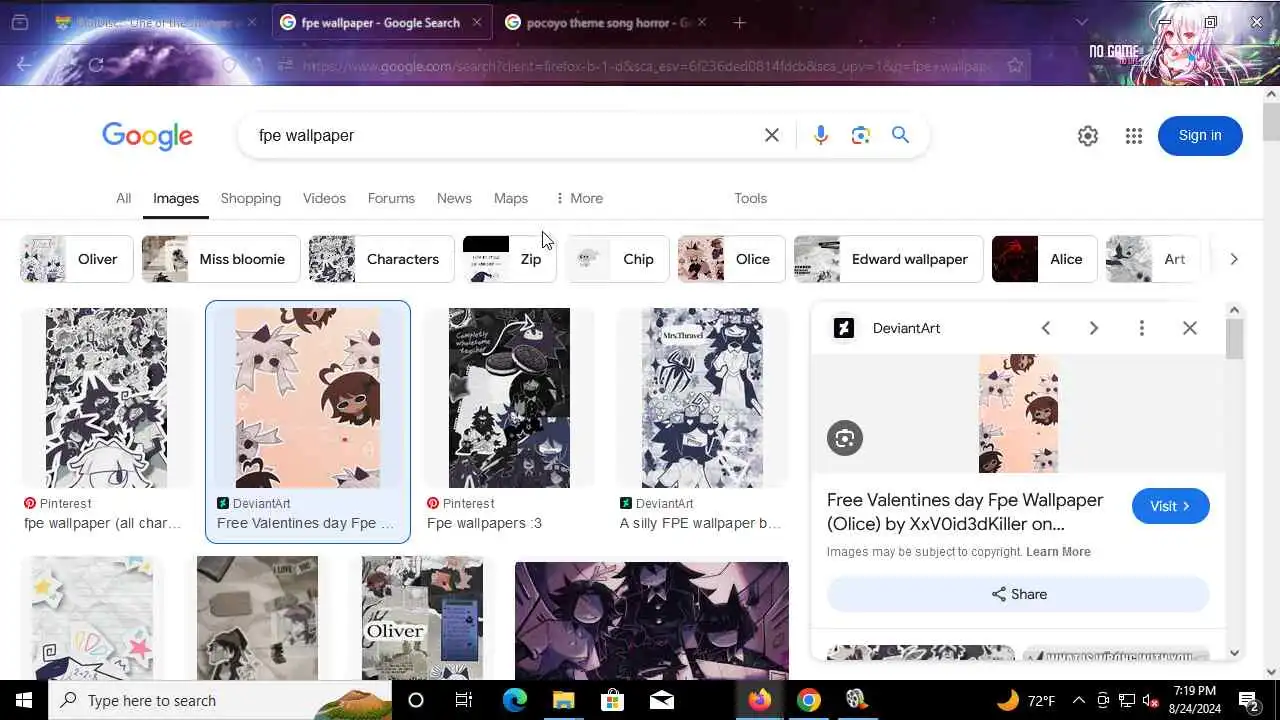Click Windows 'Type here to search' box
Viewport: 1280px width, 720px height.
pyautogui.click(x=220, y=700)
